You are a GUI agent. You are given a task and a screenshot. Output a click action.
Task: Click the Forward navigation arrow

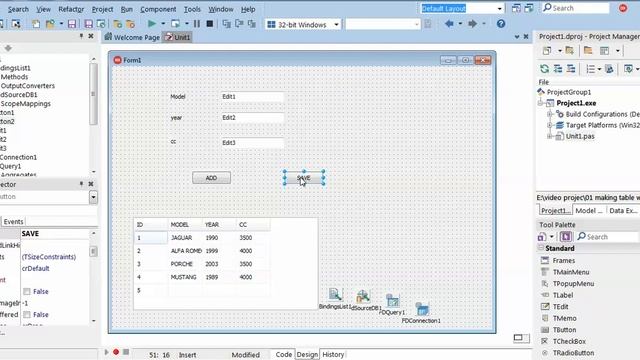tap(472, 24)
